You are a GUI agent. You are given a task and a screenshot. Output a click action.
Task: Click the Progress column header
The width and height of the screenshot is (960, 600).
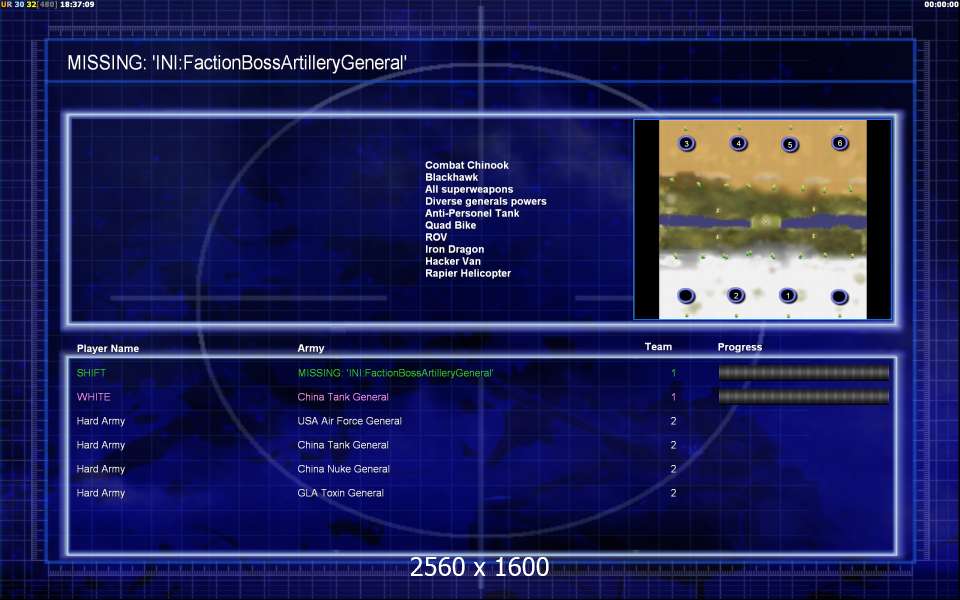pyautogui.click(x=740, y=347)
